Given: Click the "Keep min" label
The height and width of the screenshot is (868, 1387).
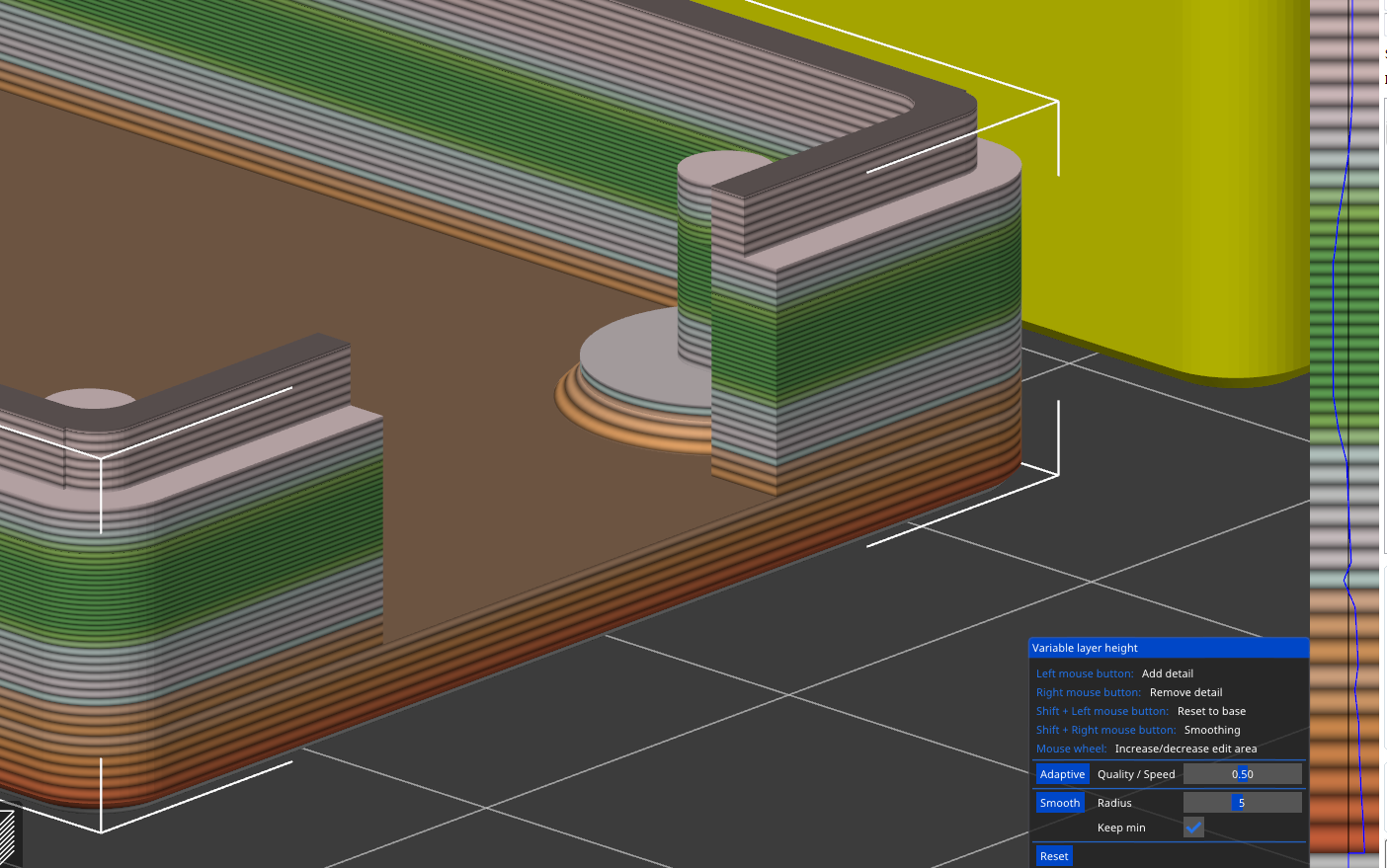Looking at the screenshot, I should (x=1121, y=828).
